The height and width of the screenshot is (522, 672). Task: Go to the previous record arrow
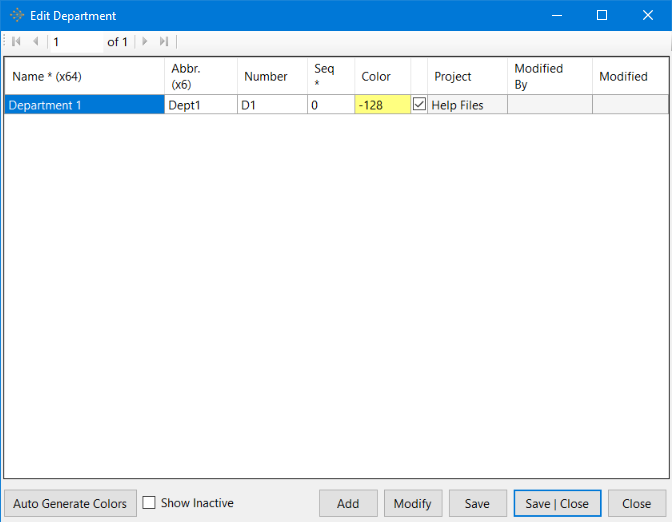click(36, 42)
